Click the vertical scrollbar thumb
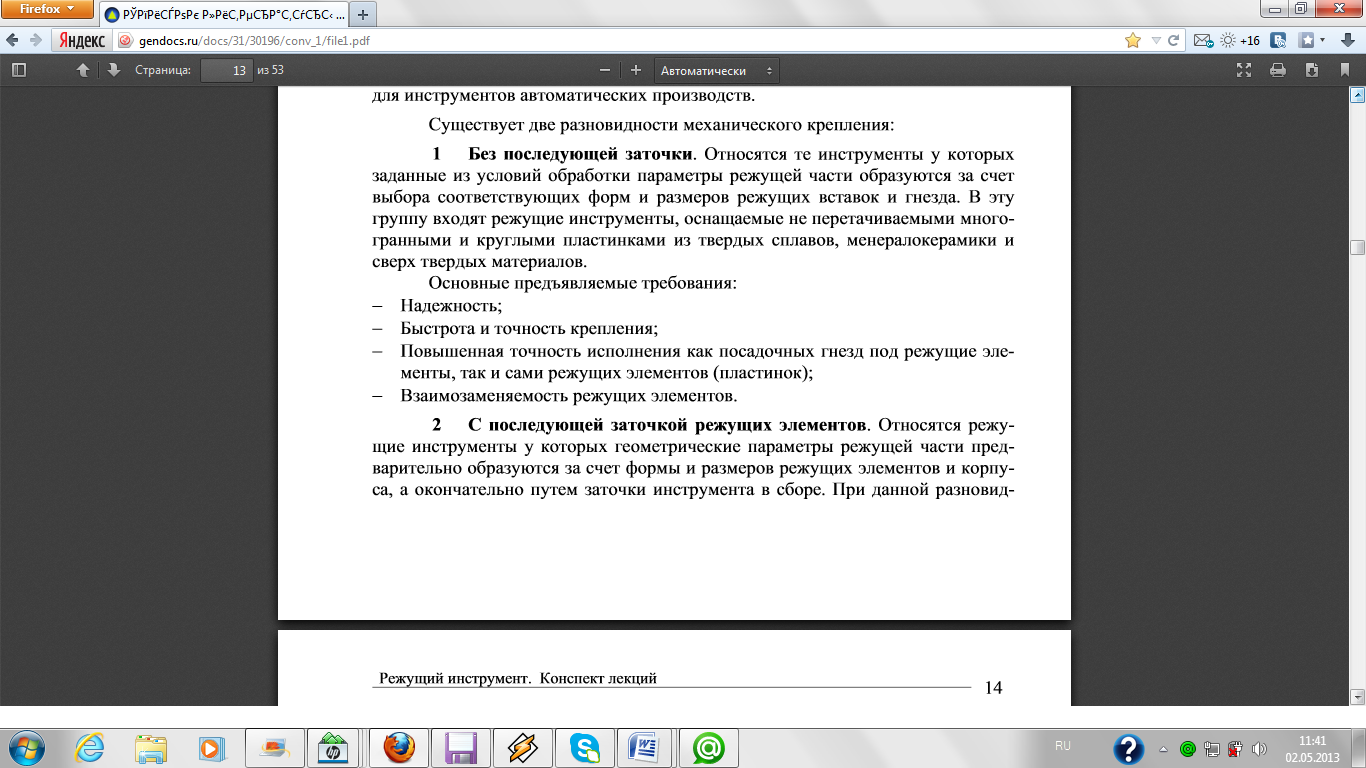This screenshot has height=768, width=1366. pos(1357,248)
